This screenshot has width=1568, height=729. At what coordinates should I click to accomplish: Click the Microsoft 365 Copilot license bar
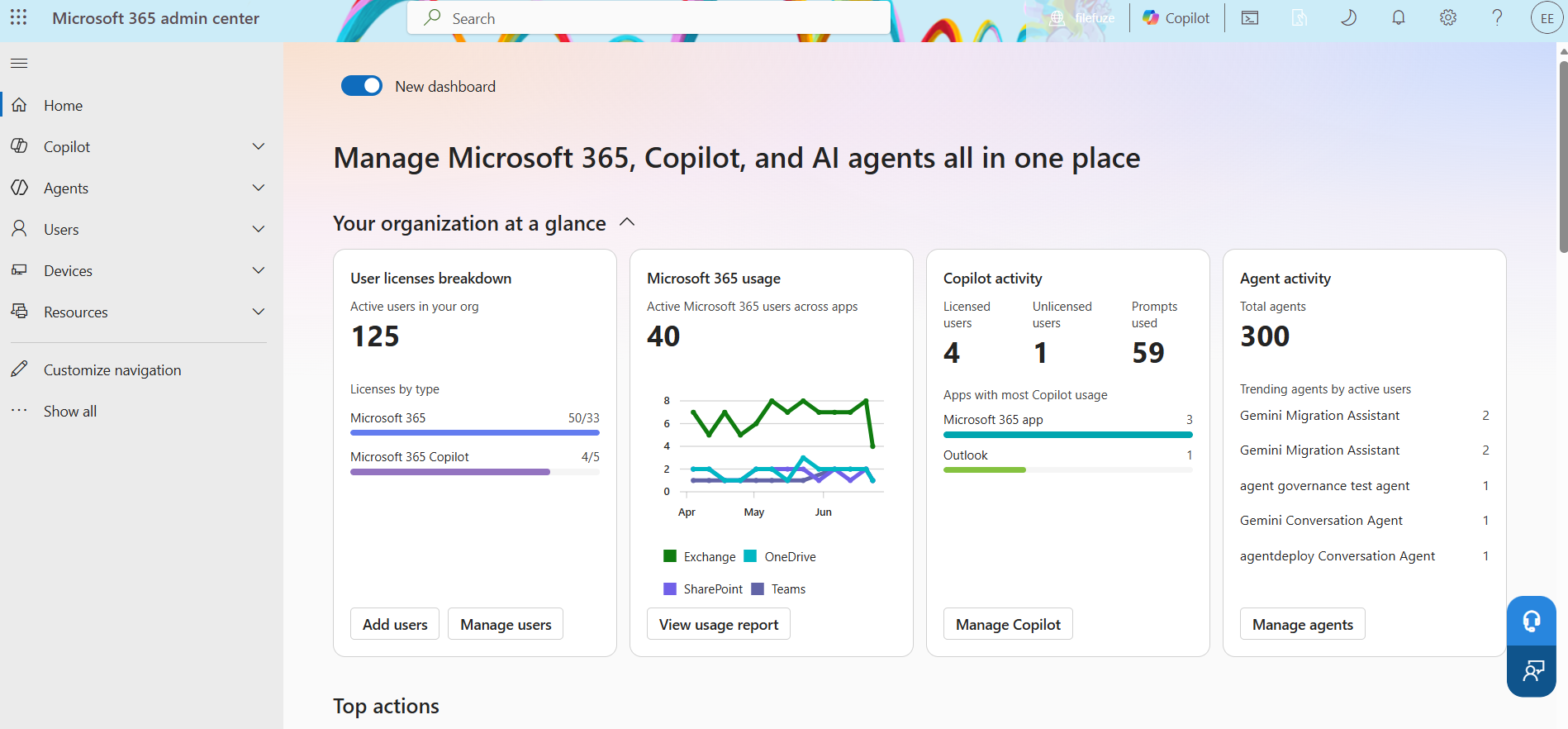(x=475, y=472)
